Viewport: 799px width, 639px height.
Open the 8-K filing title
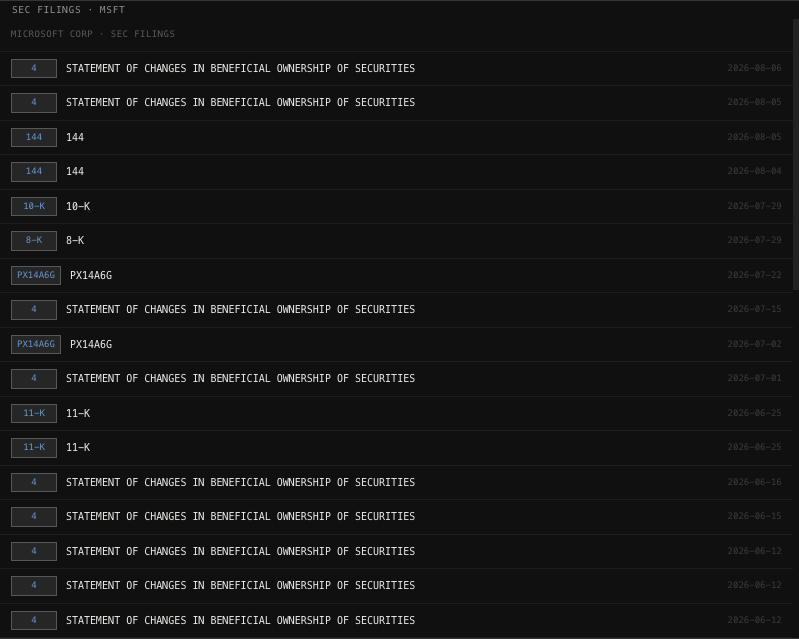point(75,241)
